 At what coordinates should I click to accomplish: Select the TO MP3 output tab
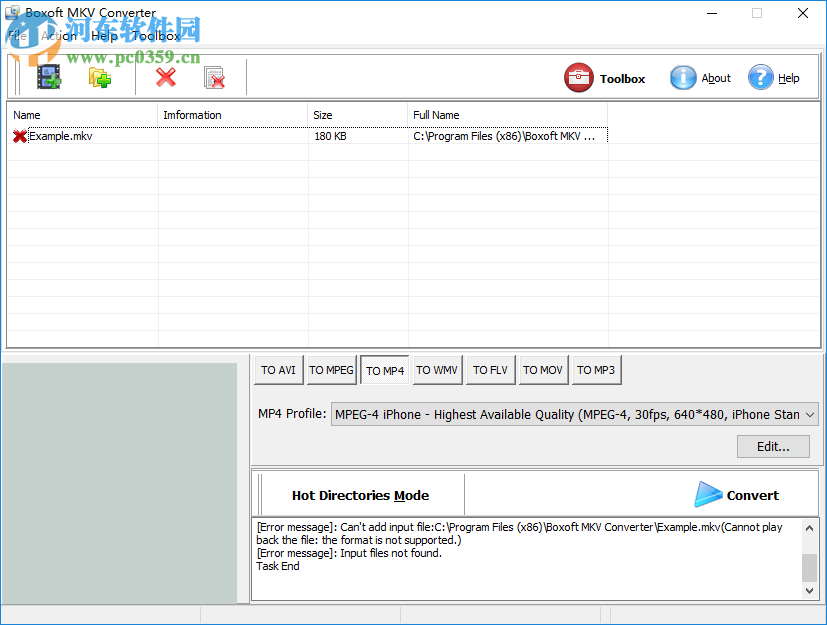(596, 369)
